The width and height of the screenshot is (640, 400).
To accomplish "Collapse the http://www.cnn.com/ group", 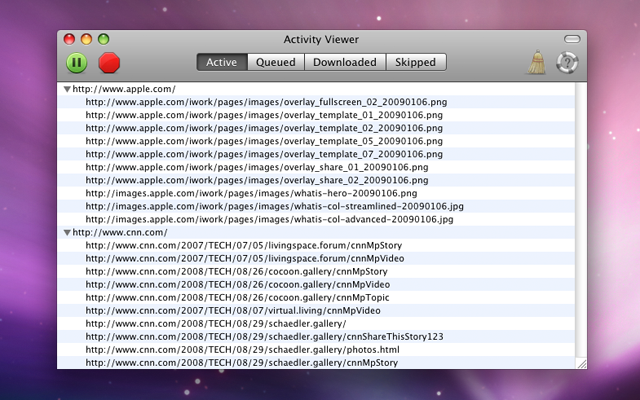I will 67,232.
